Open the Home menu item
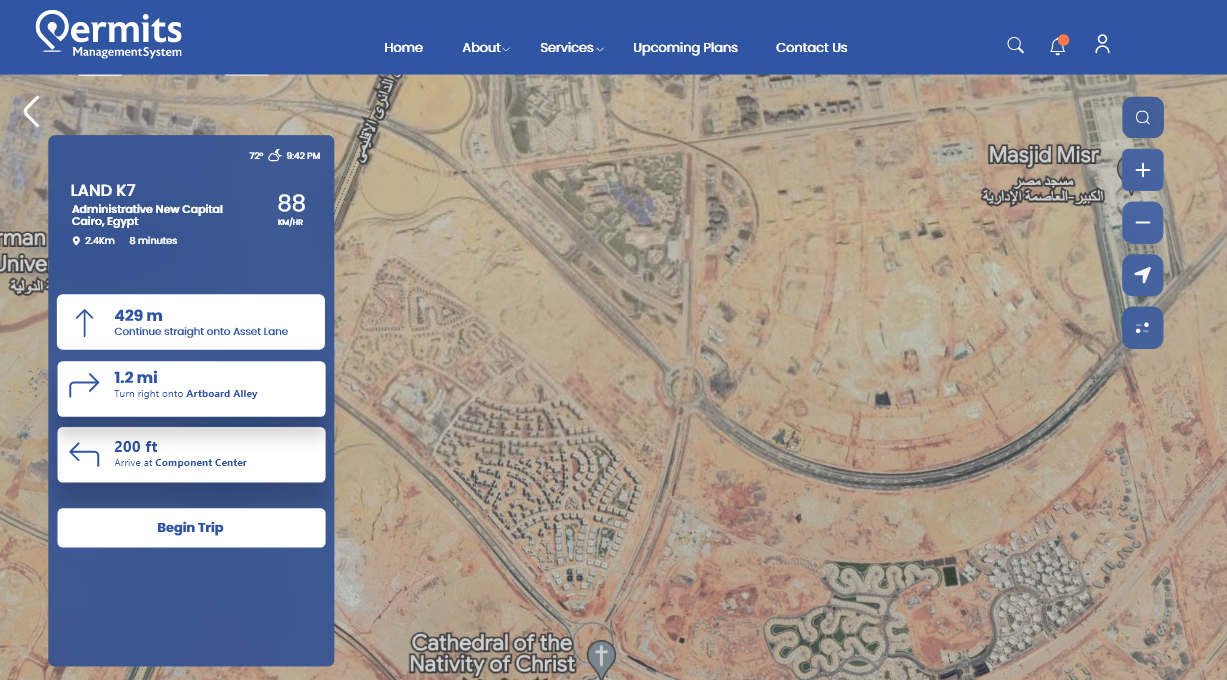 click(x=403, y=48)
